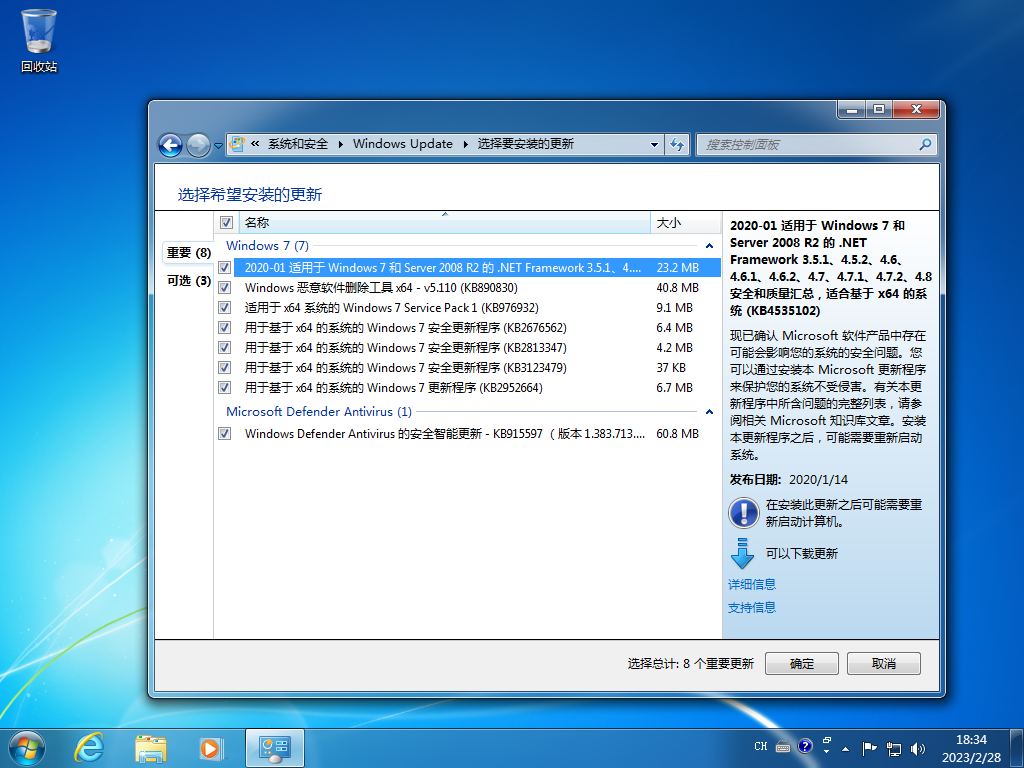
Task: Uncheck the KB890830 malicious software tool
Action: pos(225,287)
